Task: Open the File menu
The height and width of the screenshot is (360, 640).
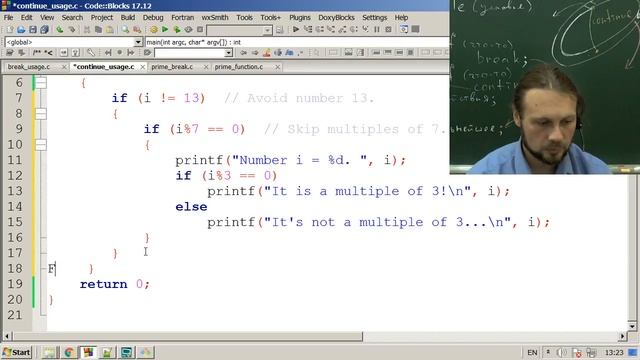Action: point(9,18)
